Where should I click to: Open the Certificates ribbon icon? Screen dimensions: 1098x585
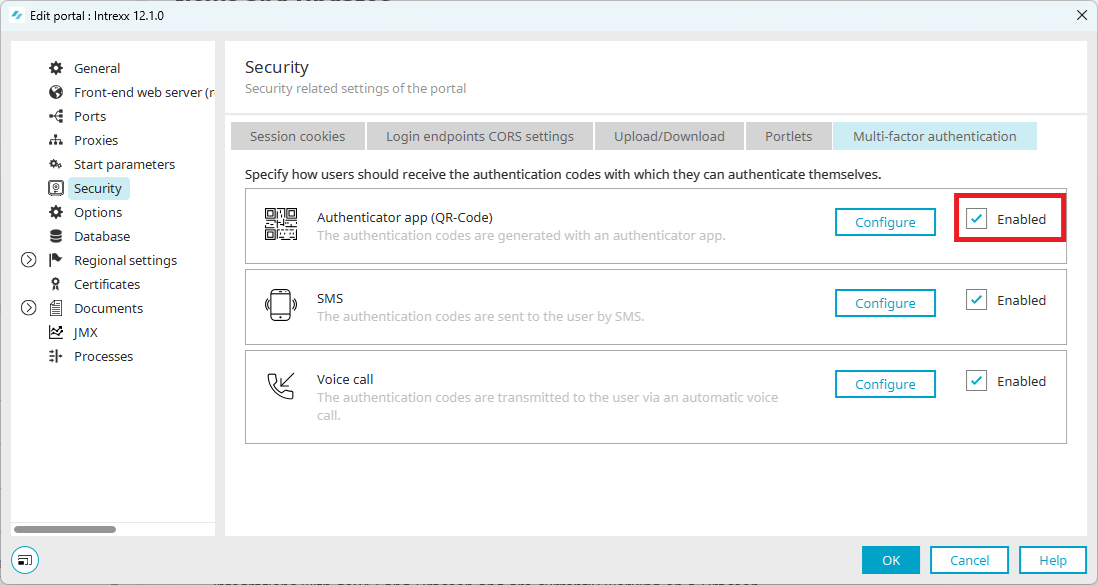pyautogui.click(x=56, y=284)
